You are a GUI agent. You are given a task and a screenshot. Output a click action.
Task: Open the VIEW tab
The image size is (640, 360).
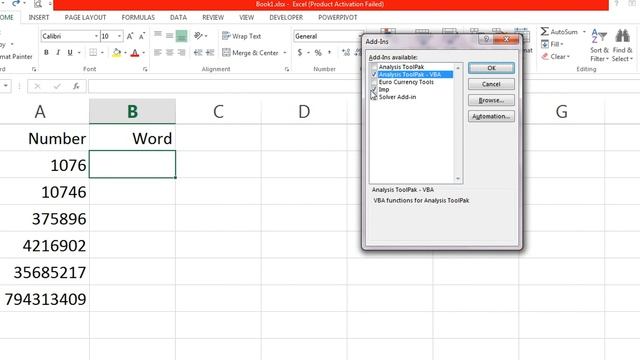tap(247, 18)
